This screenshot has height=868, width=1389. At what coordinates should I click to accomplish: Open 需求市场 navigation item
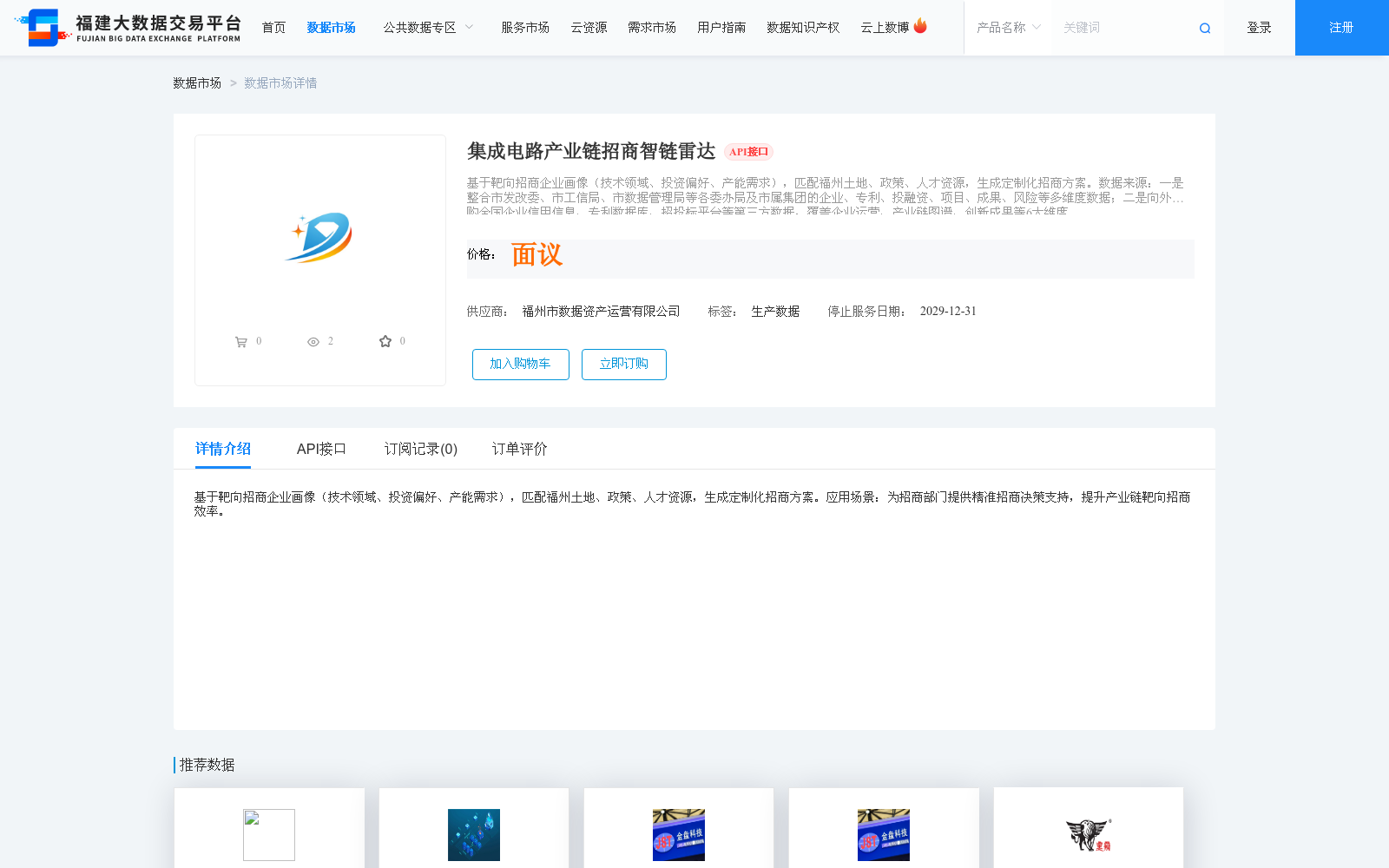pos(652,28)
